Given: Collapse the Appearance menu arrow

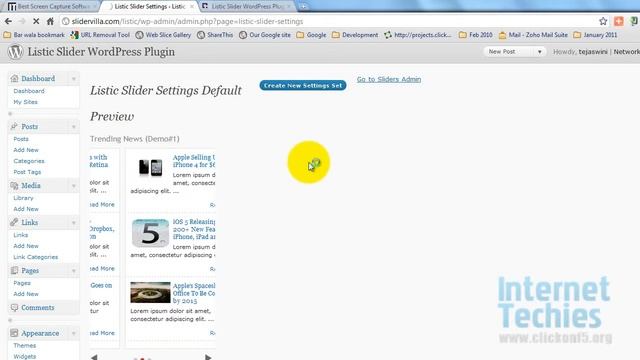Looking at the screenshot, I should 74,333.
